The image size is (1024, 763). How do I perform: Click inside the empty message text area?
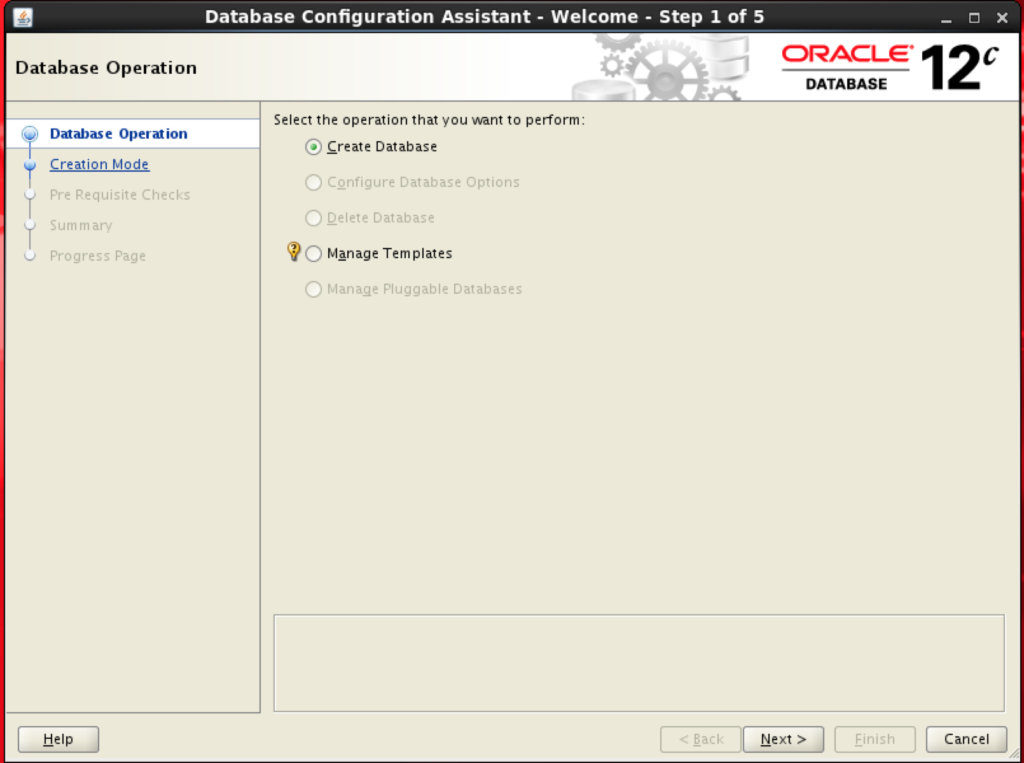coord(639,662)
